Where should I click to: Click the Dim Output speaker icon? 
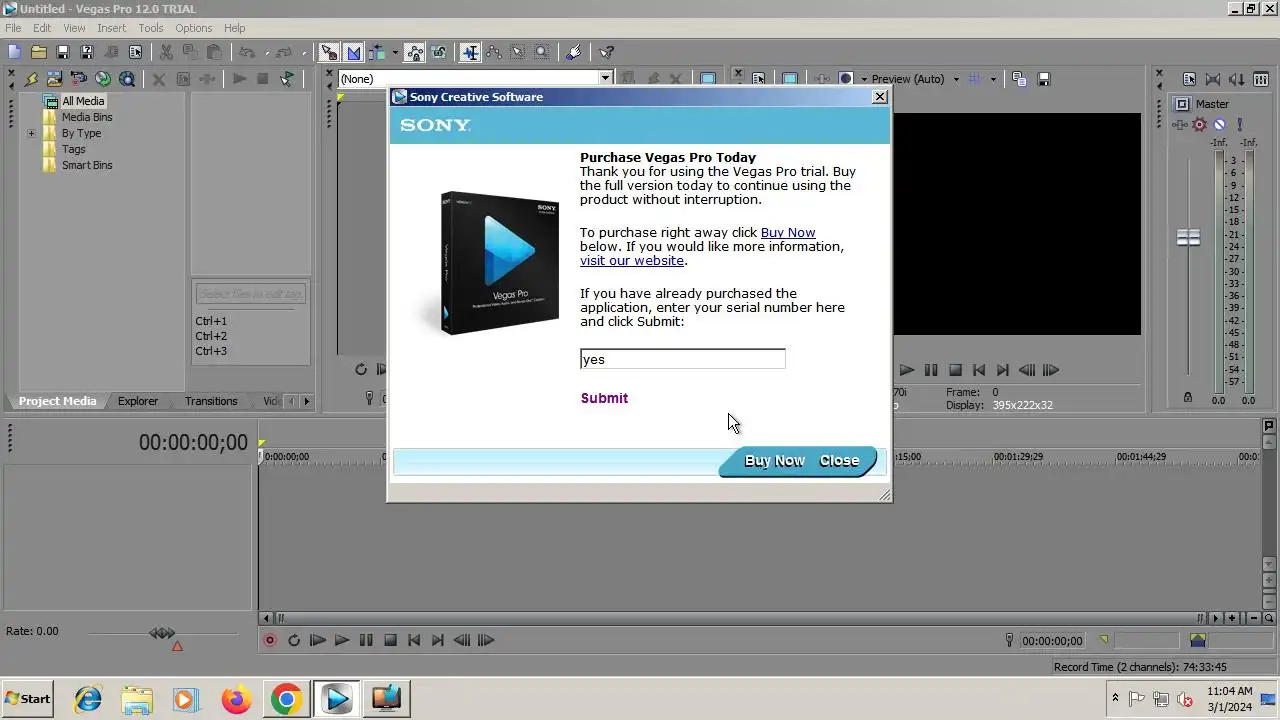(1237, 78)
